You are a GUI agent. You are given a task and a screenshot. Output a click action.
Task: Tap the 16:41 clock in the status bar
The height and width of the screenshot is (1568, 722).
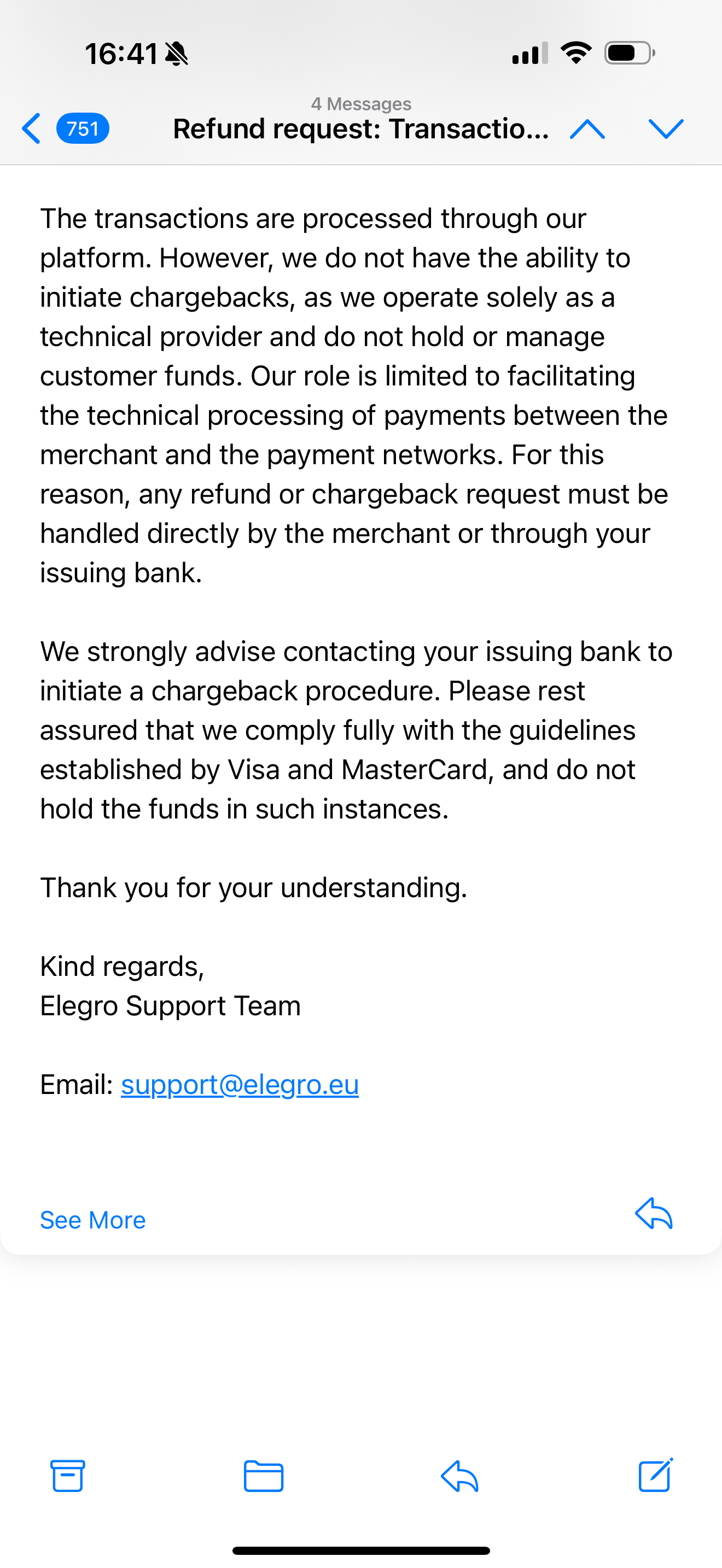[x=121, y=54]
